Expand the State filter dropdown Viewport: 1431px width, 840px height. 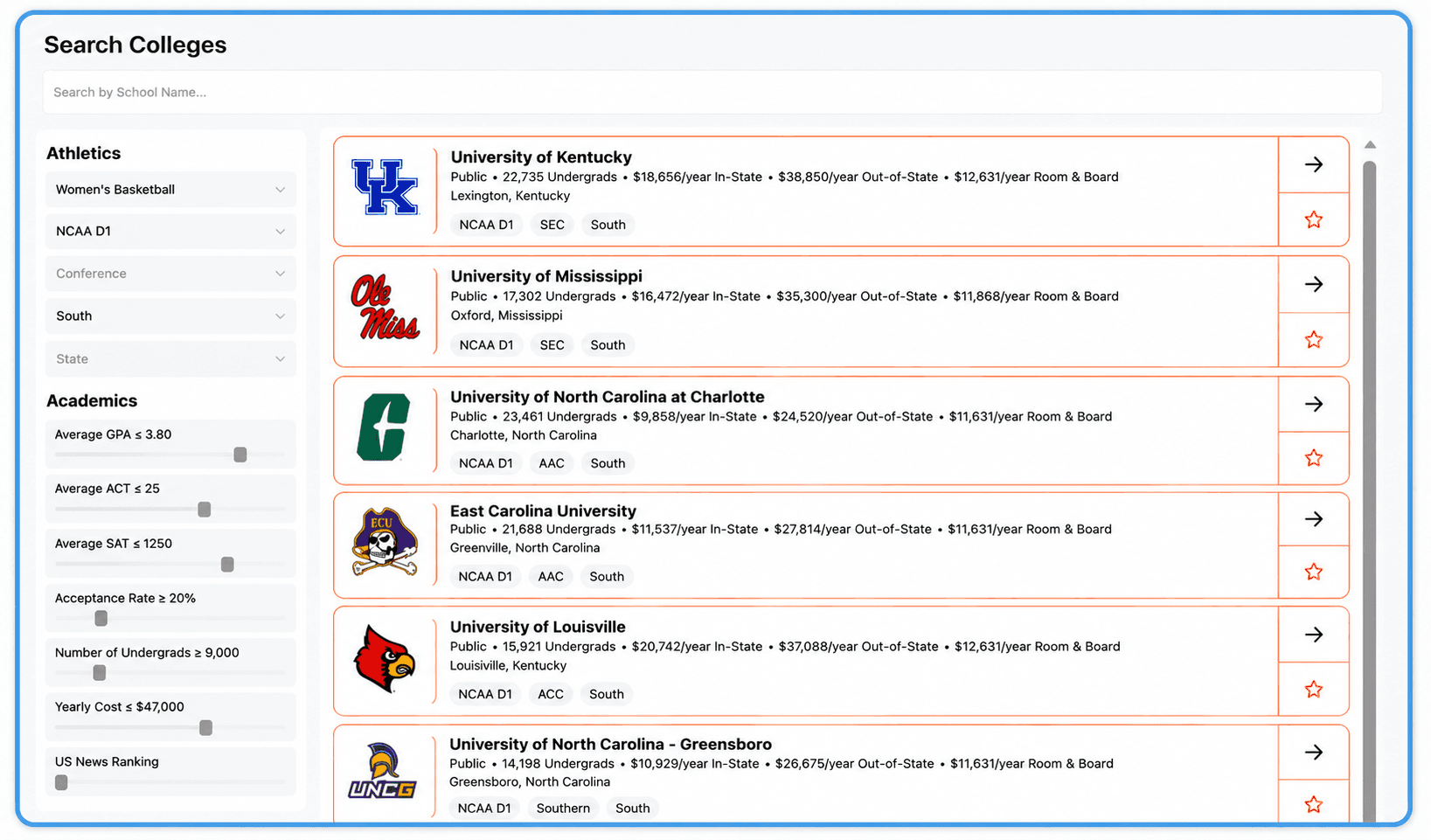[x=170, y=359]
